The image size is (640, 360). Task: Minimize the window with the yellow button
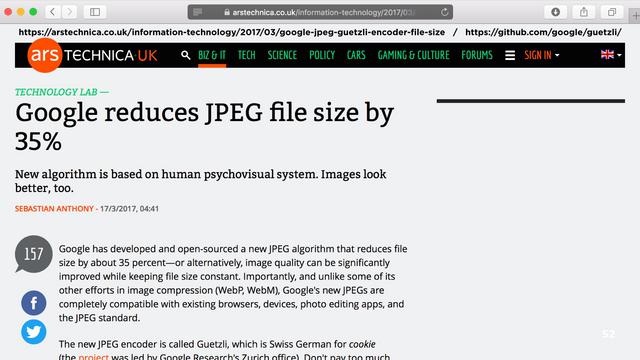point(20,12)
